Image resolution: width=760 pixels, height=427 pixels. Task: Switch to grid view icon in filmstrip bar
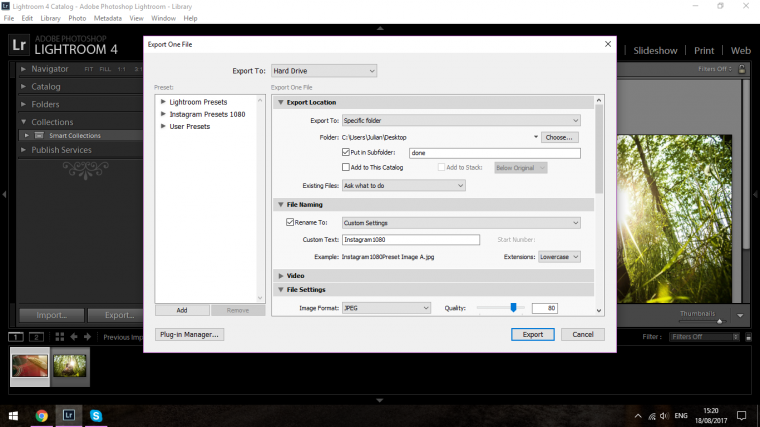tap(60, 336)
